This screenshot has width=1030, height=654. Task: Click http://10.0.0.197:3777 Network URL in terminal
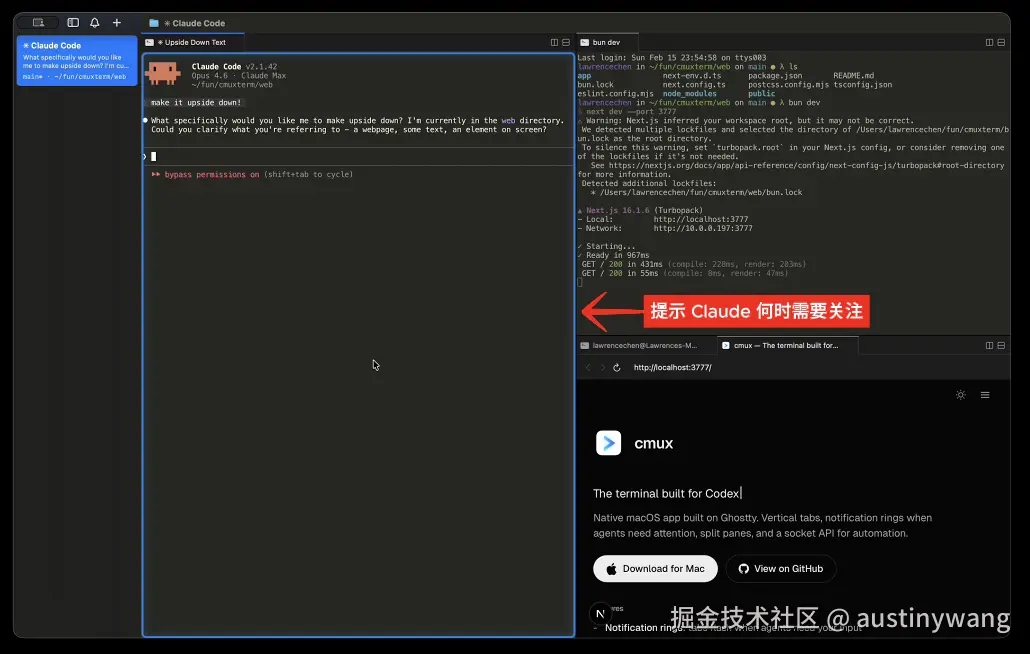tap(703, 229)
